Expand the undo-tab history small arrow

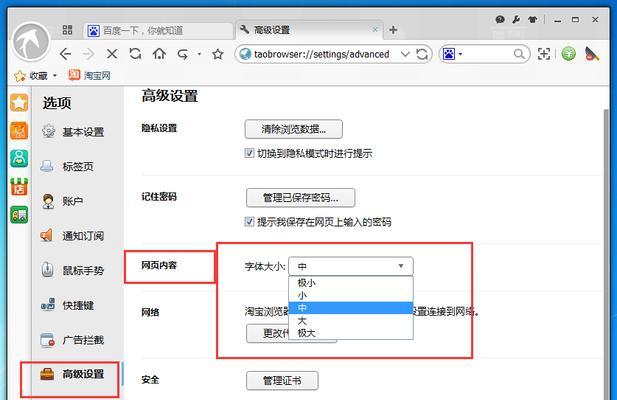(x=200, y=54)
